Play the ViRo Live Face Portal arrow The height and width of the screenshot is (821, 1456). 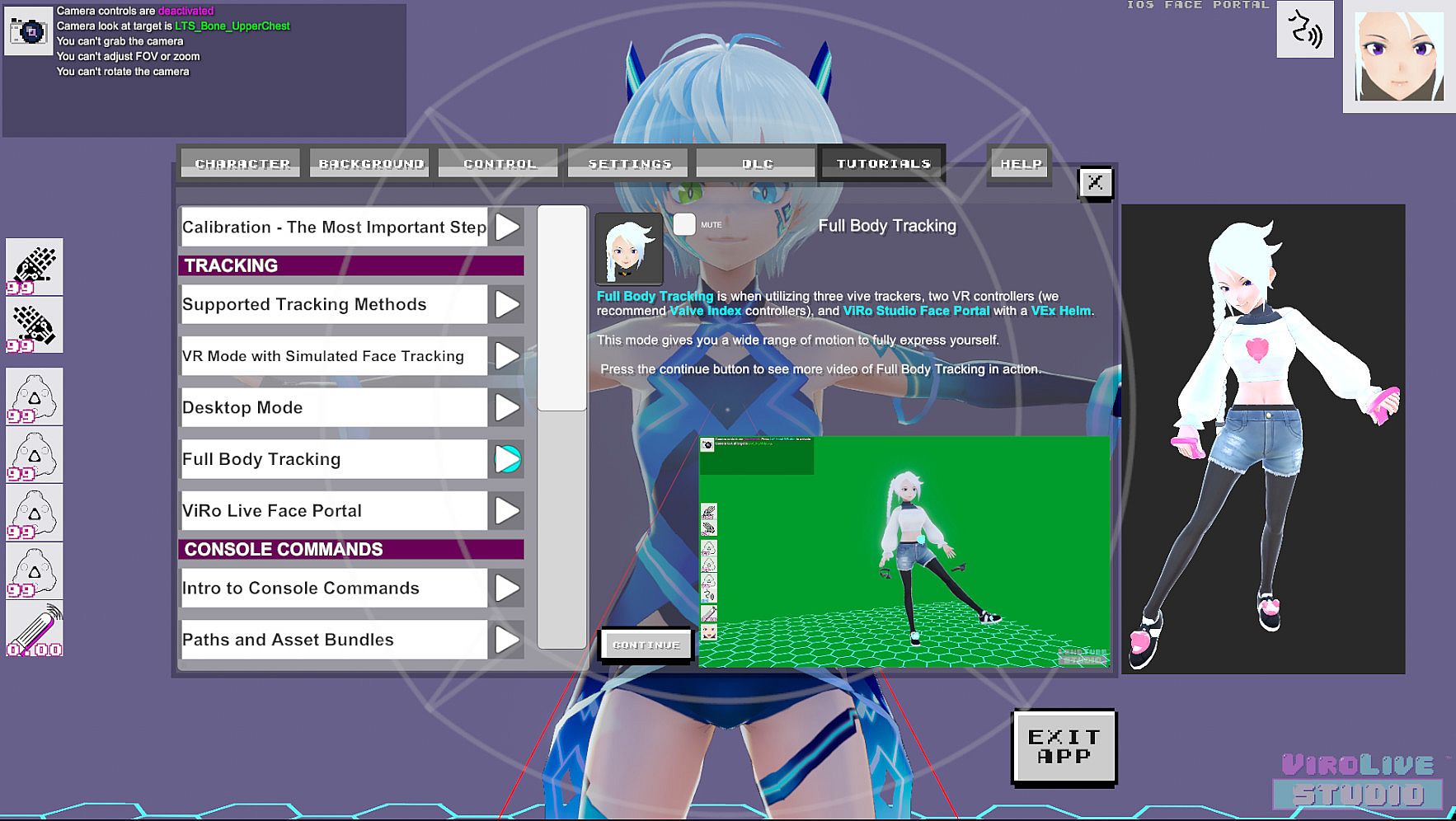pyautogui.click(x=507, y=511)
